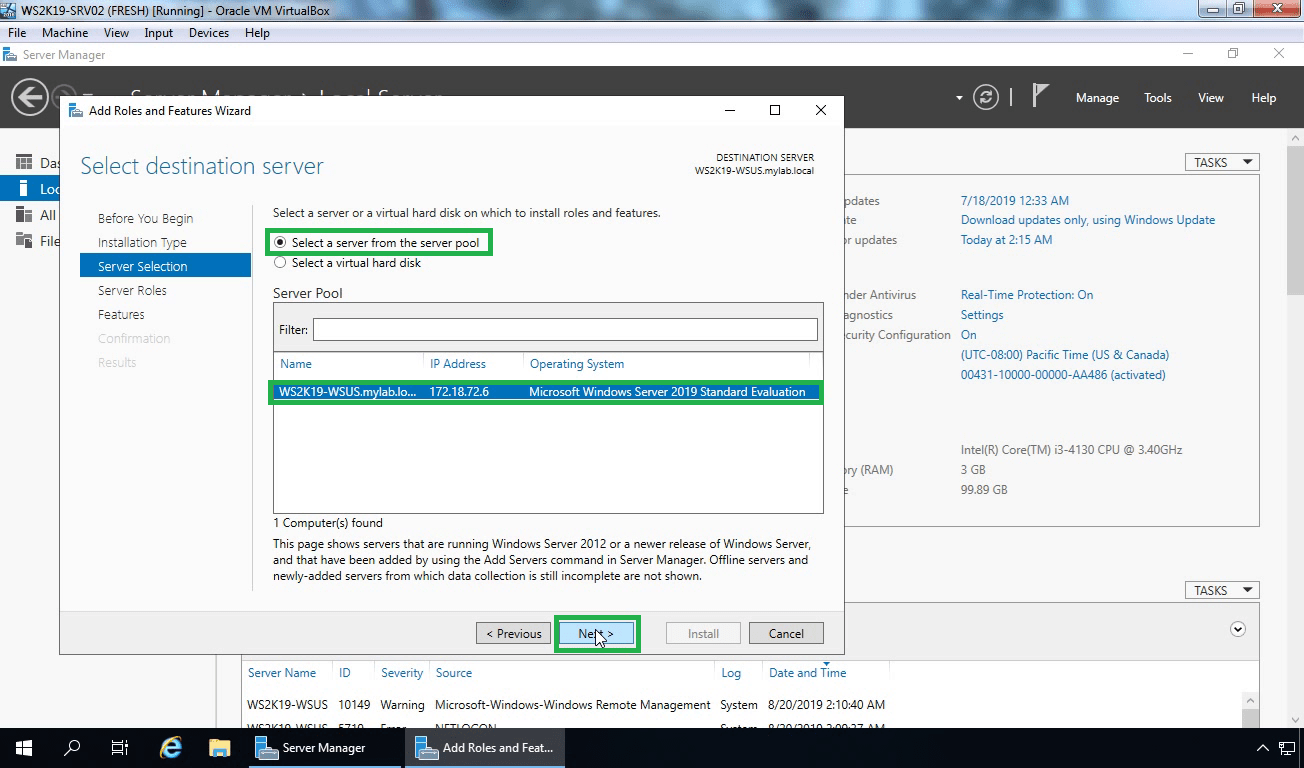Viewport: 1304px width, 768px height.
Task: Sort events by Severity column
Action: coord(402,673)
